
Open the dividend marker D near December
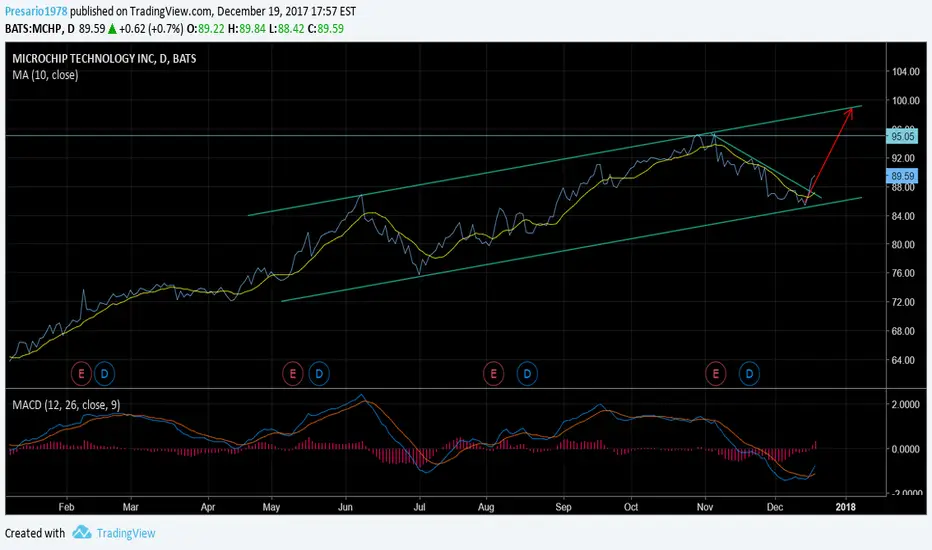750,373
